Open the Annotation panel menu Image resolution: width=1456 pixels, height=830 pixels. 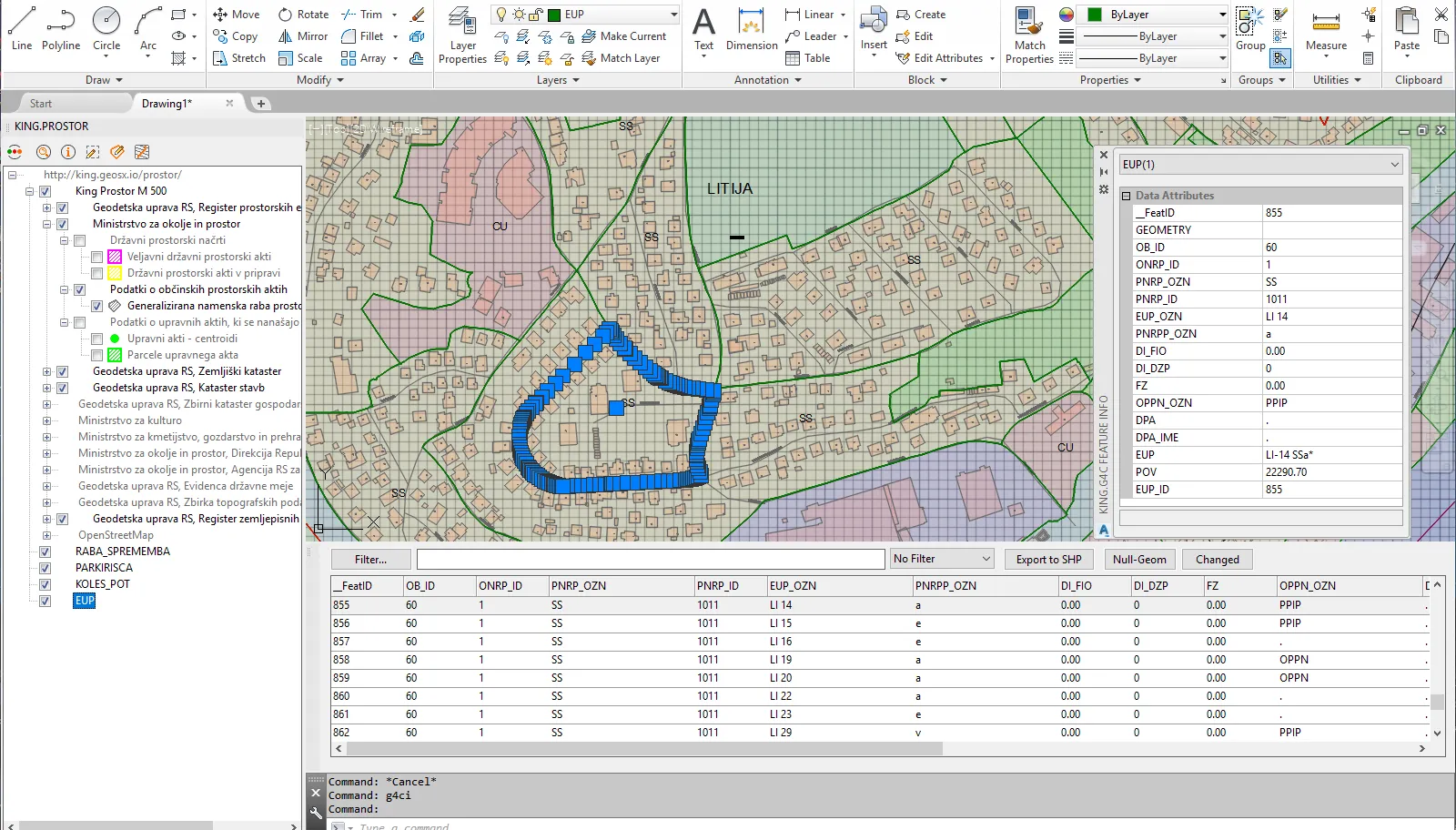(x=767, y=80)
